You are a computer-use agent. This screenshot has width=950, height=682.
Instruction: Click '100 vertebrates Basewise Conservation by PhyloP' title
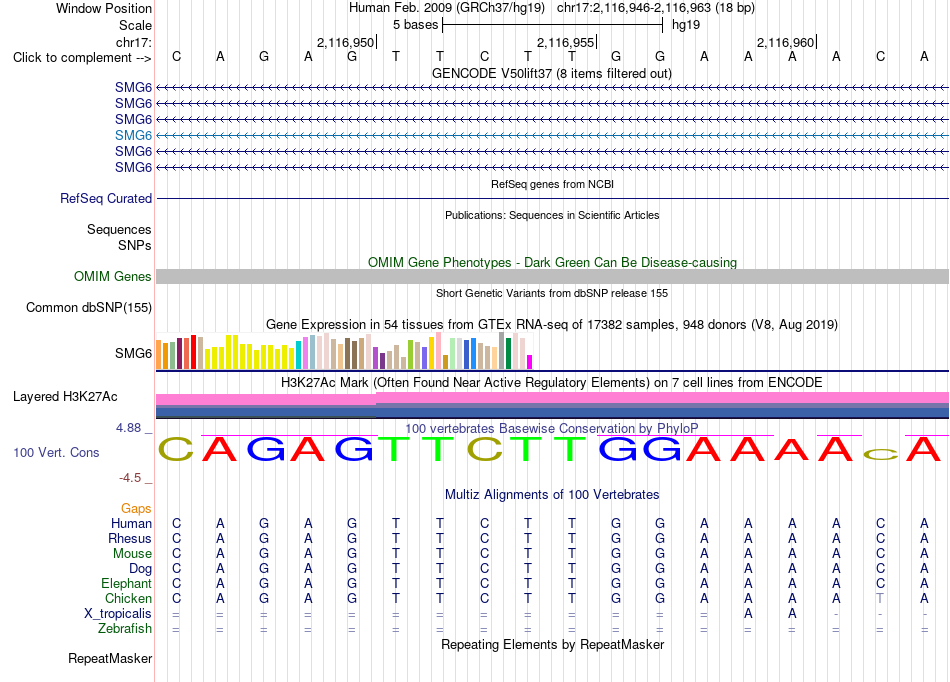[552, 429]
